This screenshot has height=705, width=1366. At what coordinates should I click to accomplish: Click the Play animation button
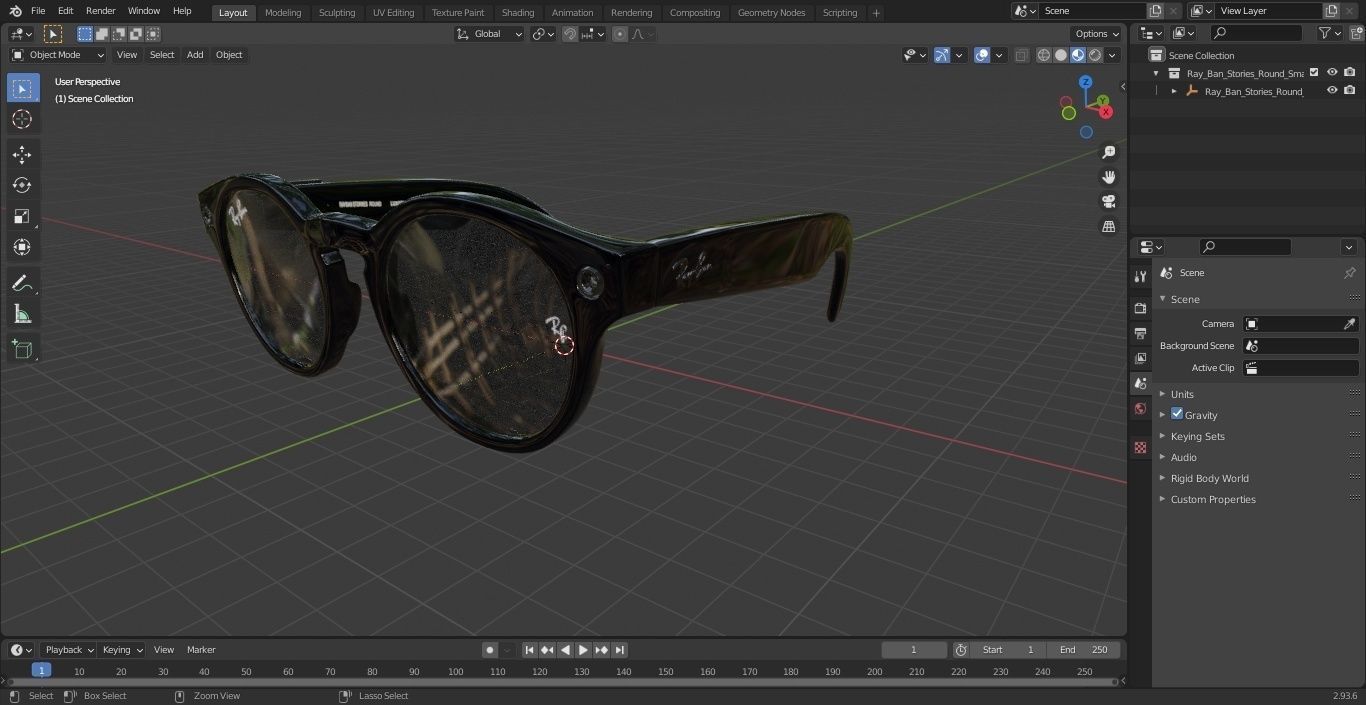pyautogui.click(x=583, y=650)
